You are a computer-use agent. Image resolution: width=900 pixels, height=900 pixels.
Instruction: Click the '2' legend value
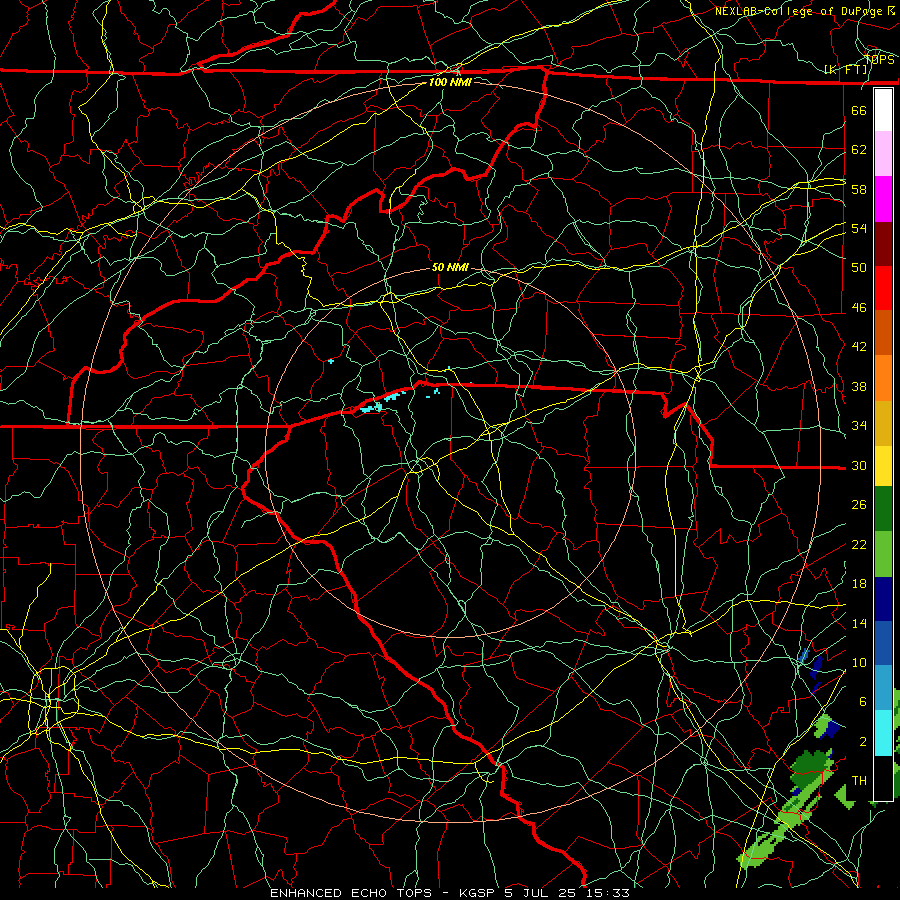(x=863, y=742)
